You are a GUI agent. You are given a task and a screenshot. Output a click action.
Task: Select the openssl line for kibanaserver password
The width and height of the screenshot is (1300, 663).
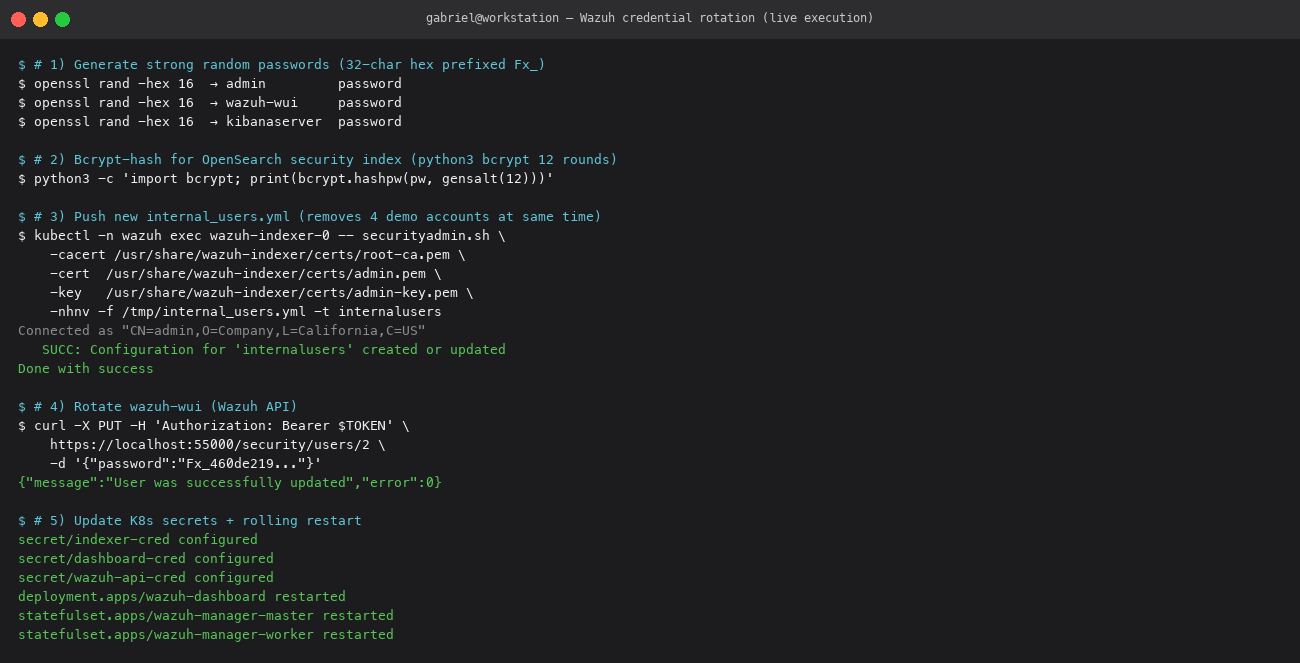click(x=210, y=121)
